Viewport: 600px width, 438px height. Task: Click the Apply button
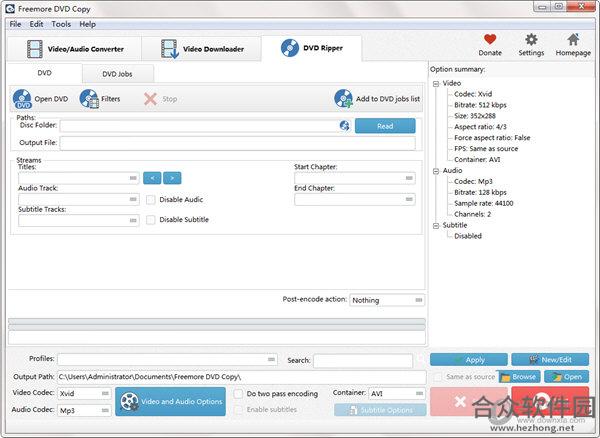[x=469, y=360]
